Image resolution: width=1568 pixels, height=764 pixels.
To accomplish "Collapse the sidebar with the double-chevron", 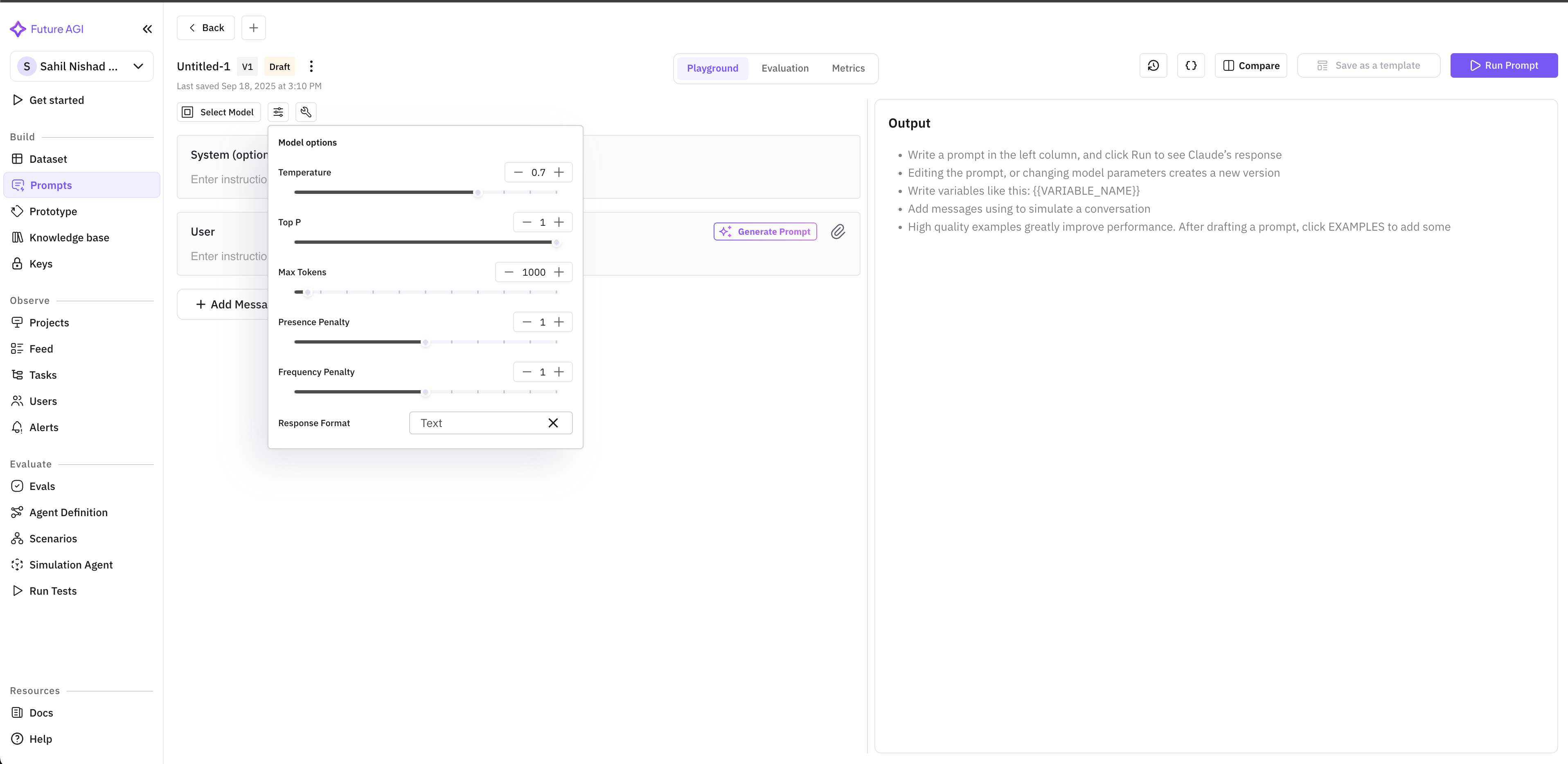I will [x=147, y=29].
